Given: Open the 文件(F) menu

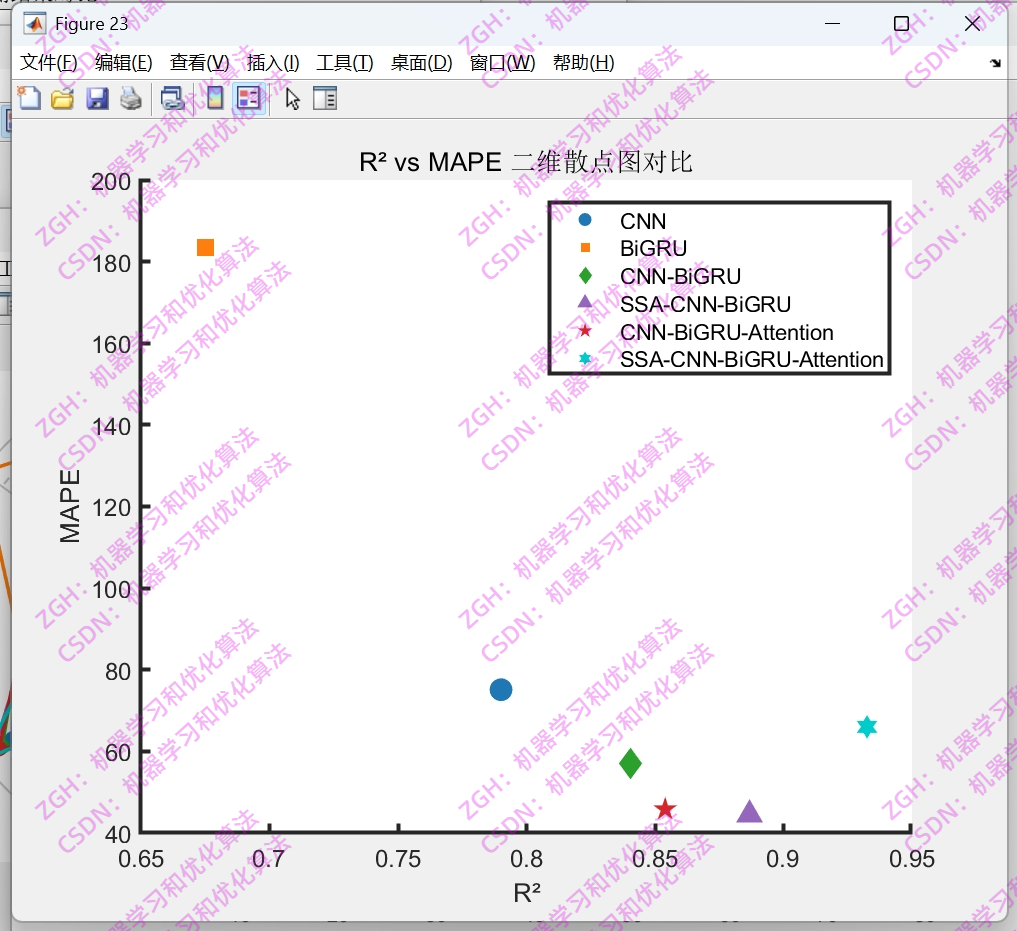Looking at the screenshot, I should tap(49, 63).
